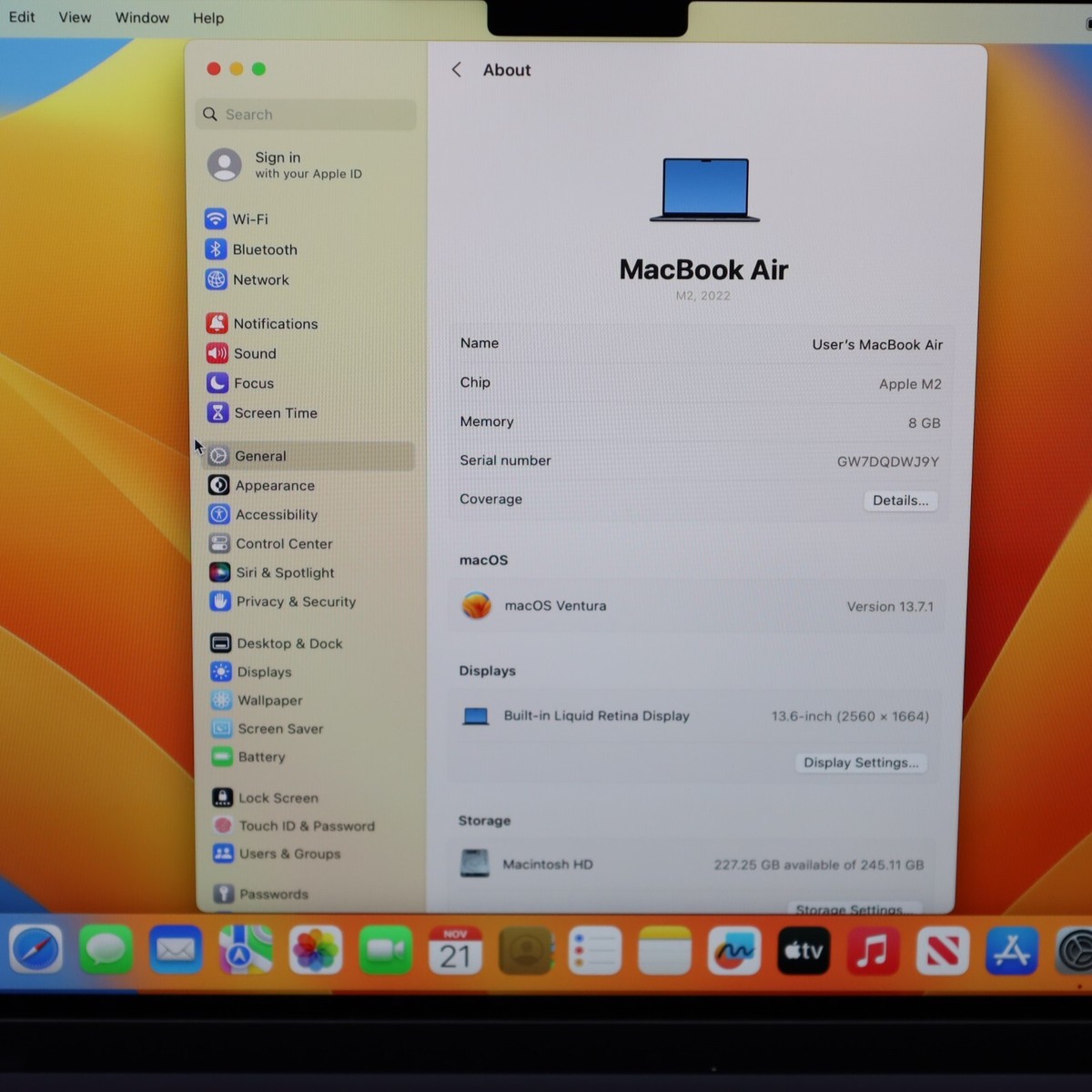The width and height of the screenshot is (1092, 1092).
Task: Go back from About page
Action: [x=457, y=70]
